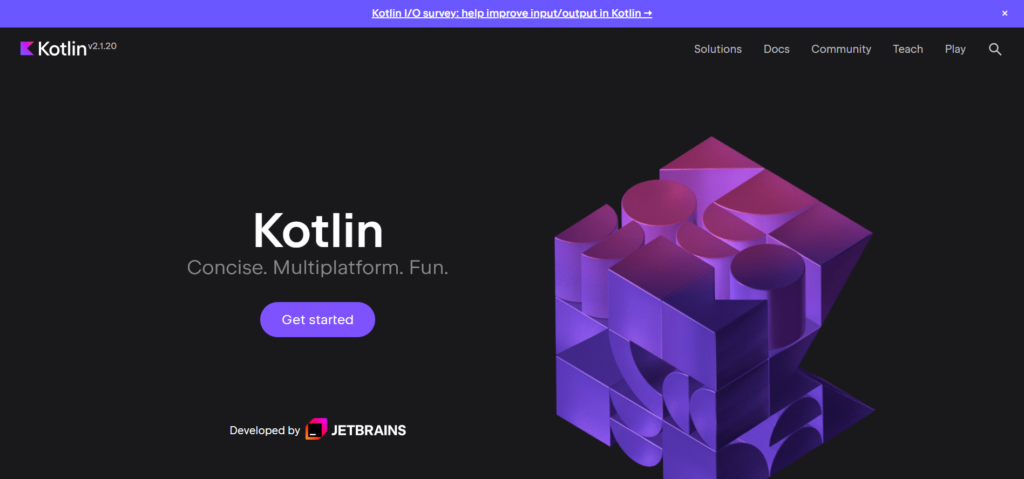Viewport: 1024px width, 479px height.
Task: Open the Solutions menu
Action: pos(718,49)
